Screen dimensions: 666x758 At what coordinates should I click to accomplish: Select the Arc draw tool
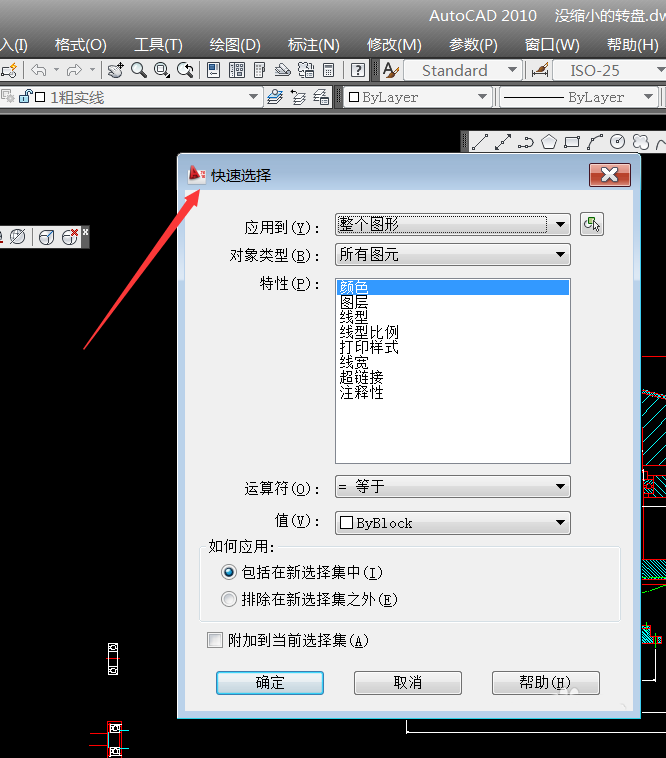click(x=595, y=142)
